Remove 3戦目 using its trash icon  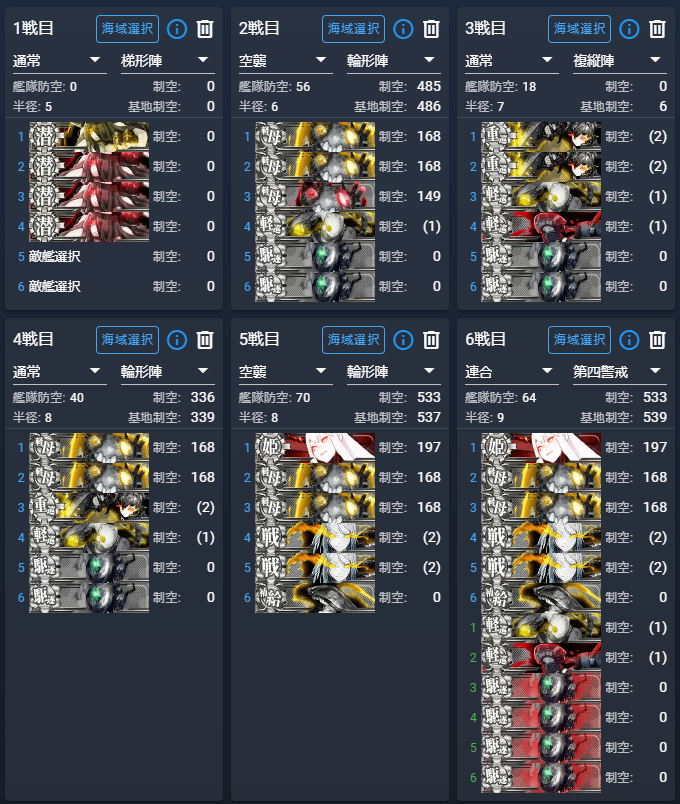pyautogui.click(x=657, y=29)
